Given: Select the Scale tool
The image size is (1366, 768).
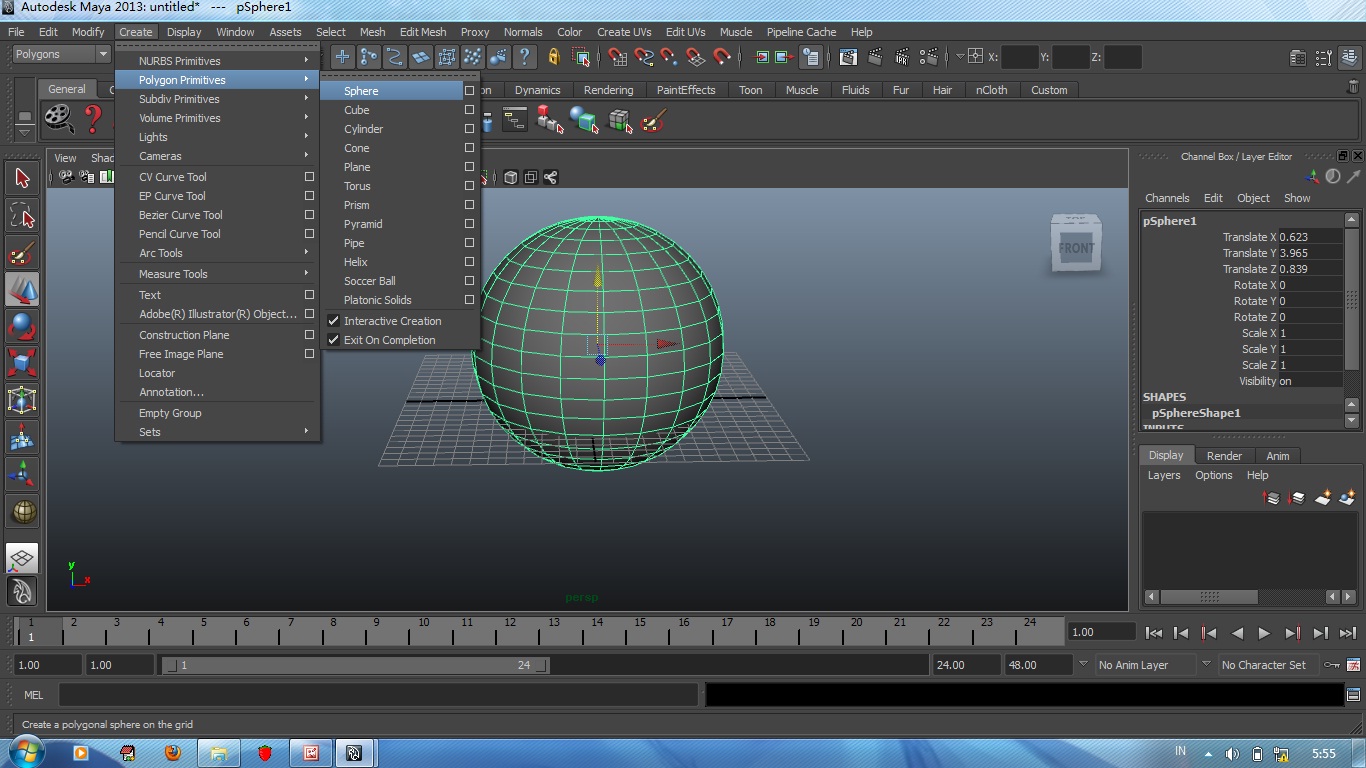Looking at the screenshot, I should tap(22, 362).
